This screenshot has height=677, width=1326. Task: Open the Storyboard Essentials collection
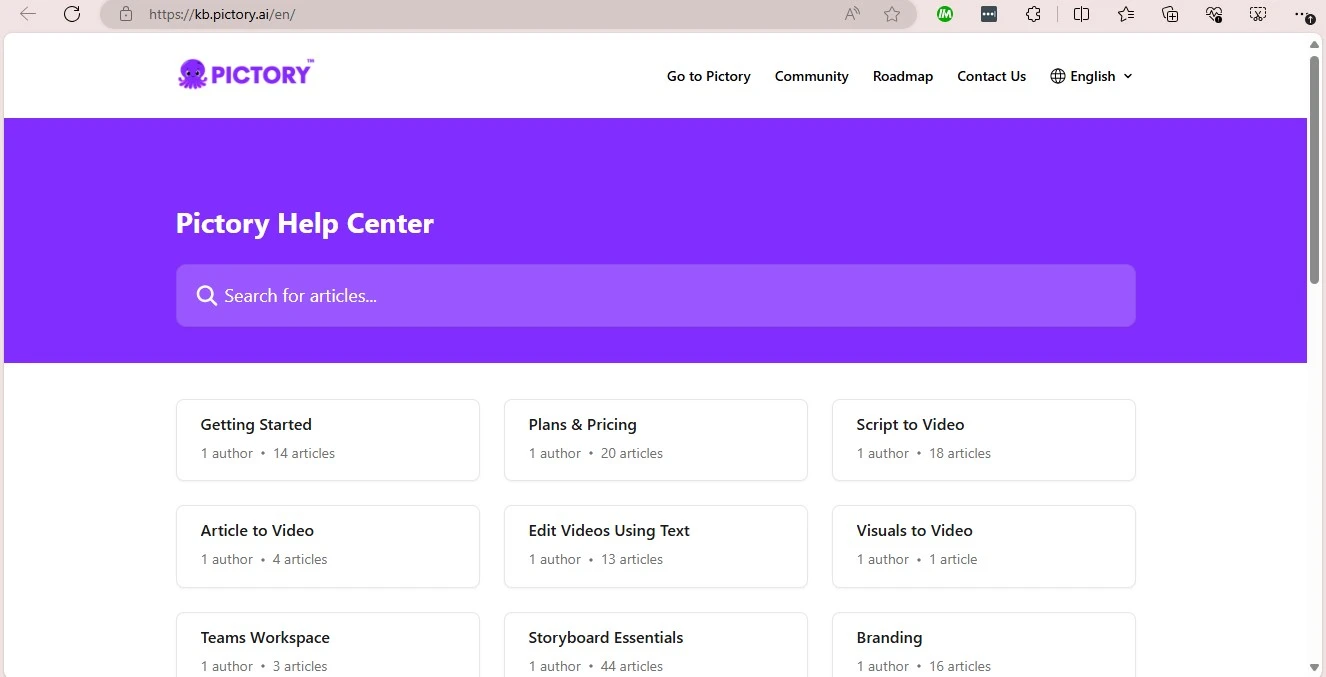(656, 645)
